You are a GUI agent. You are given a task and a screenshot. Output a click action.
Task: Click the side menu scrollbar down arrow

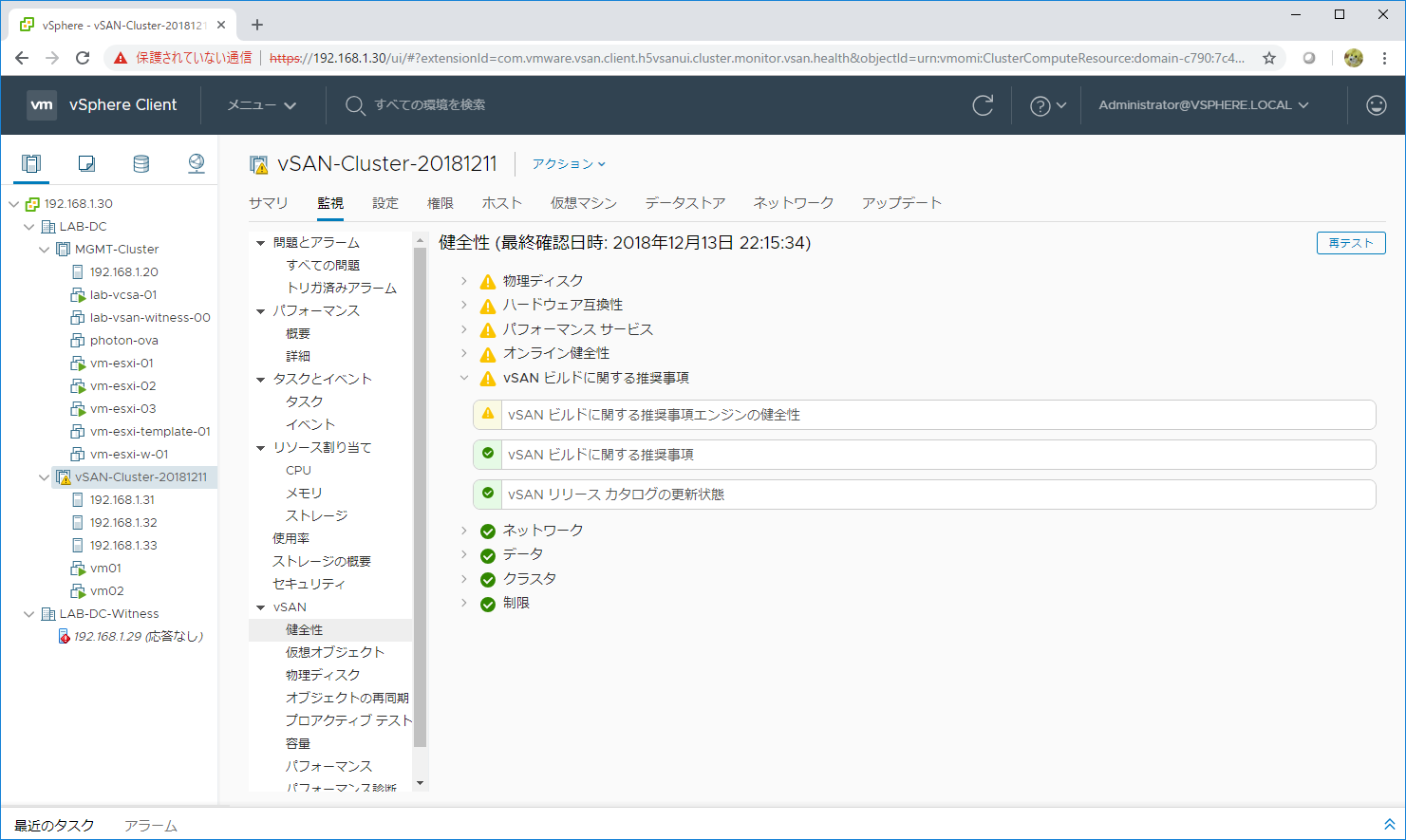coord(421,784)
